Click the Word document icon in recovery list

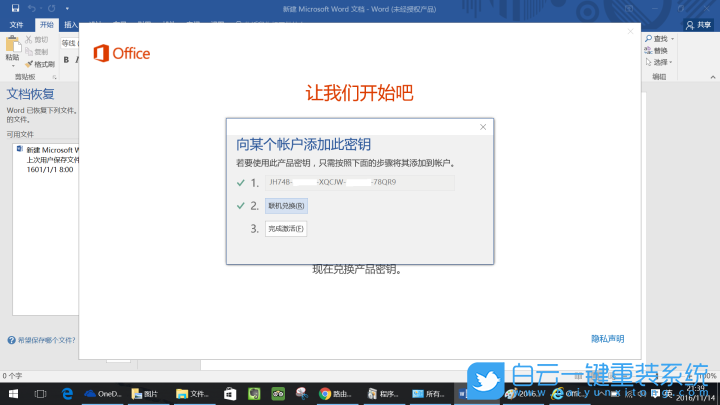20,149
